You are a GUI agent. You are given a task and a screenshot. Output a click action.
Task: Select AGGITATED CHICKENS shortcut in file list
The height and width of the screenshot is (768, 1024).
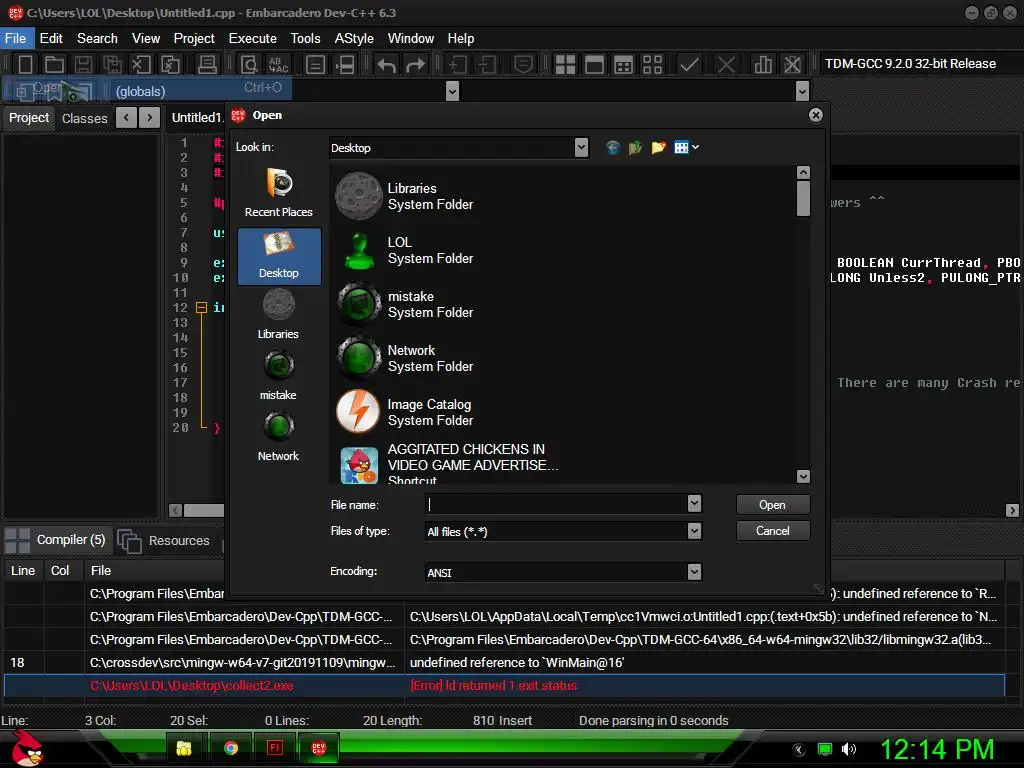point(448,464)
